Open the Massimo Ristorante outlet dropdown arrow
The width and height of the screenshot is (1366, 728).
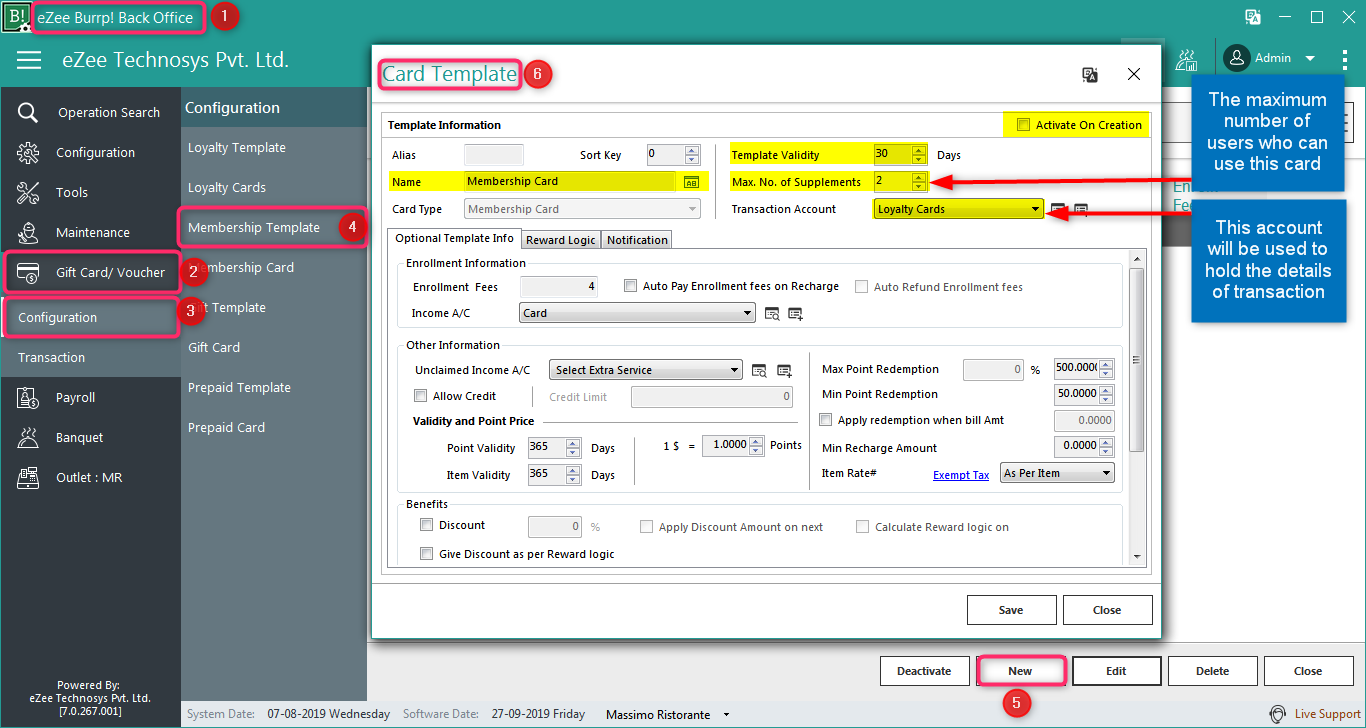tap(727, 715)
